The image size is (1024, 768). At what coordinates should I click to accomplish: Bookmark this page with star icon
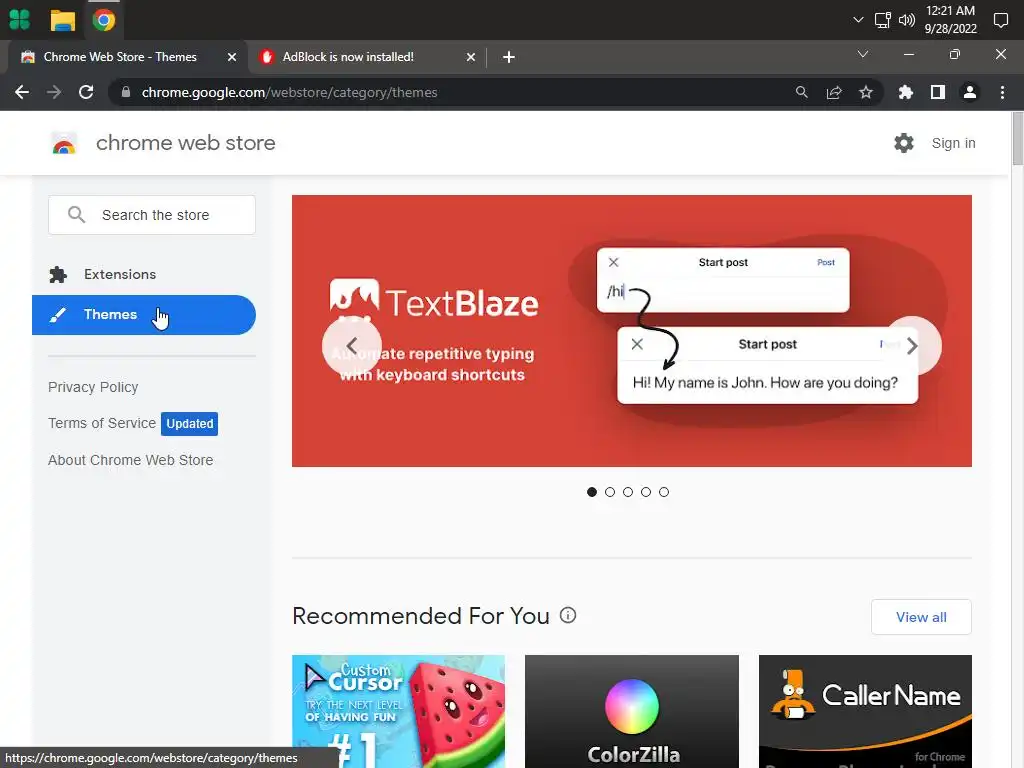866,92
